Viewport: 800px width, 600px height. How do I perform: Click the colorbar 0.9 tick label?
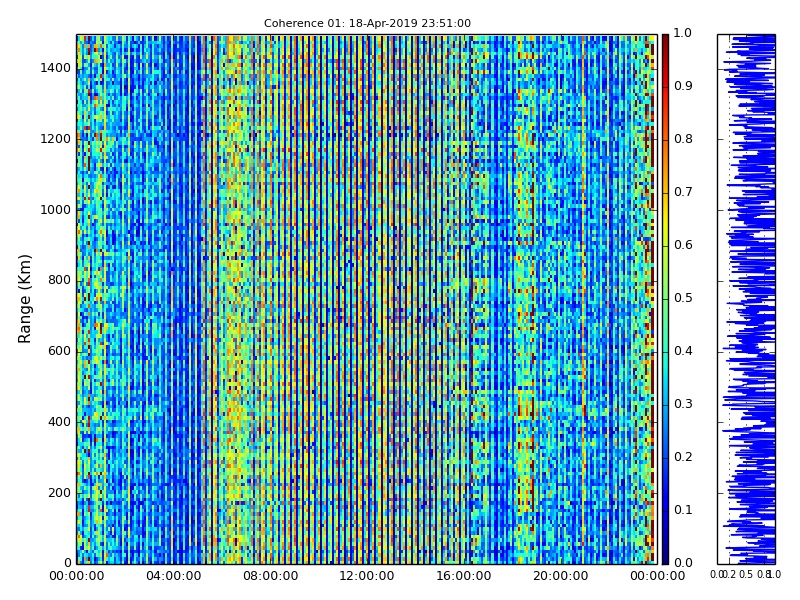click(683, 86)
